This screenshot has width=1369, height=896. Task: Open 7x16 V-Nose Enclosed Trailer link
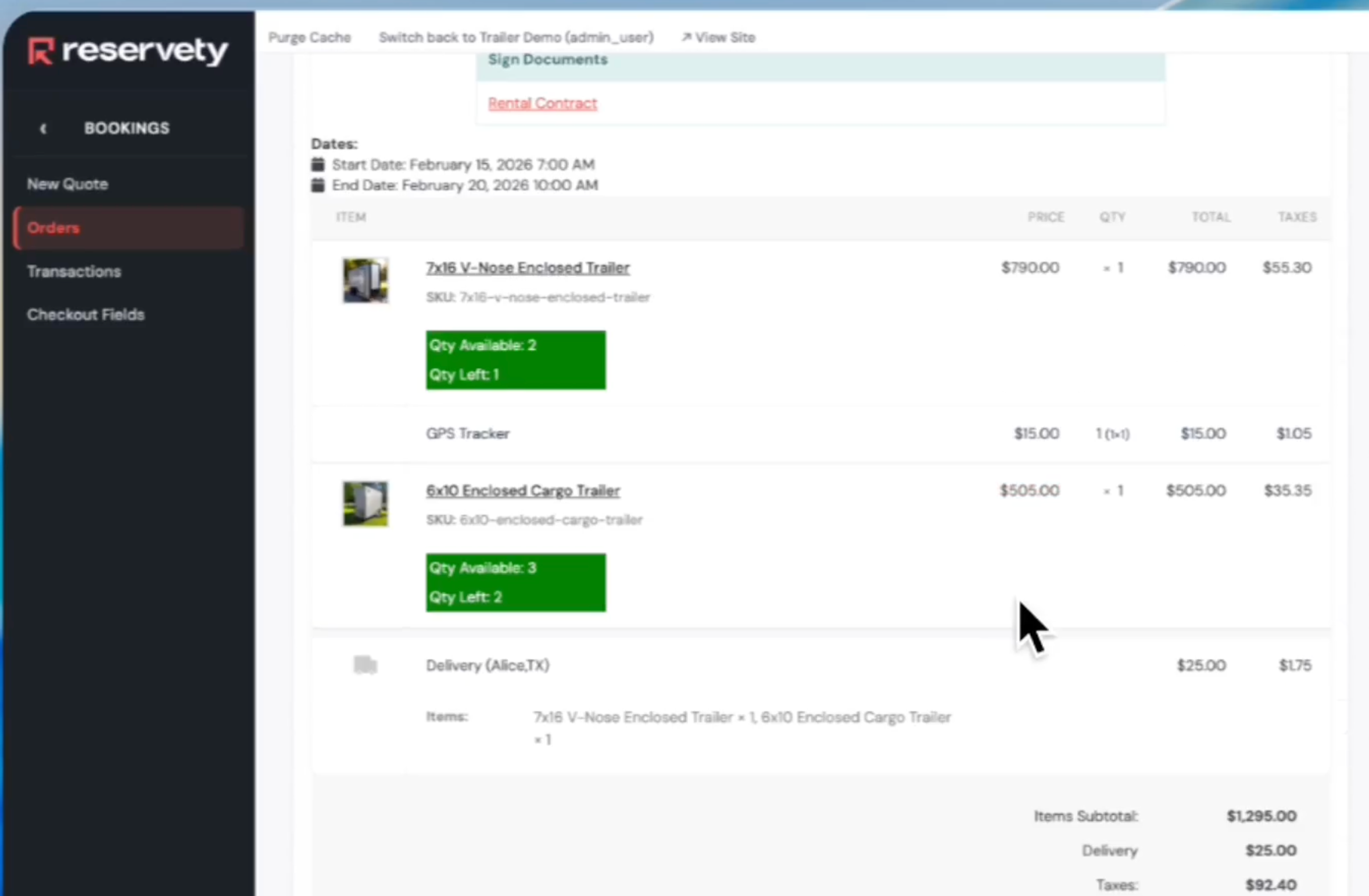[528, 268]
